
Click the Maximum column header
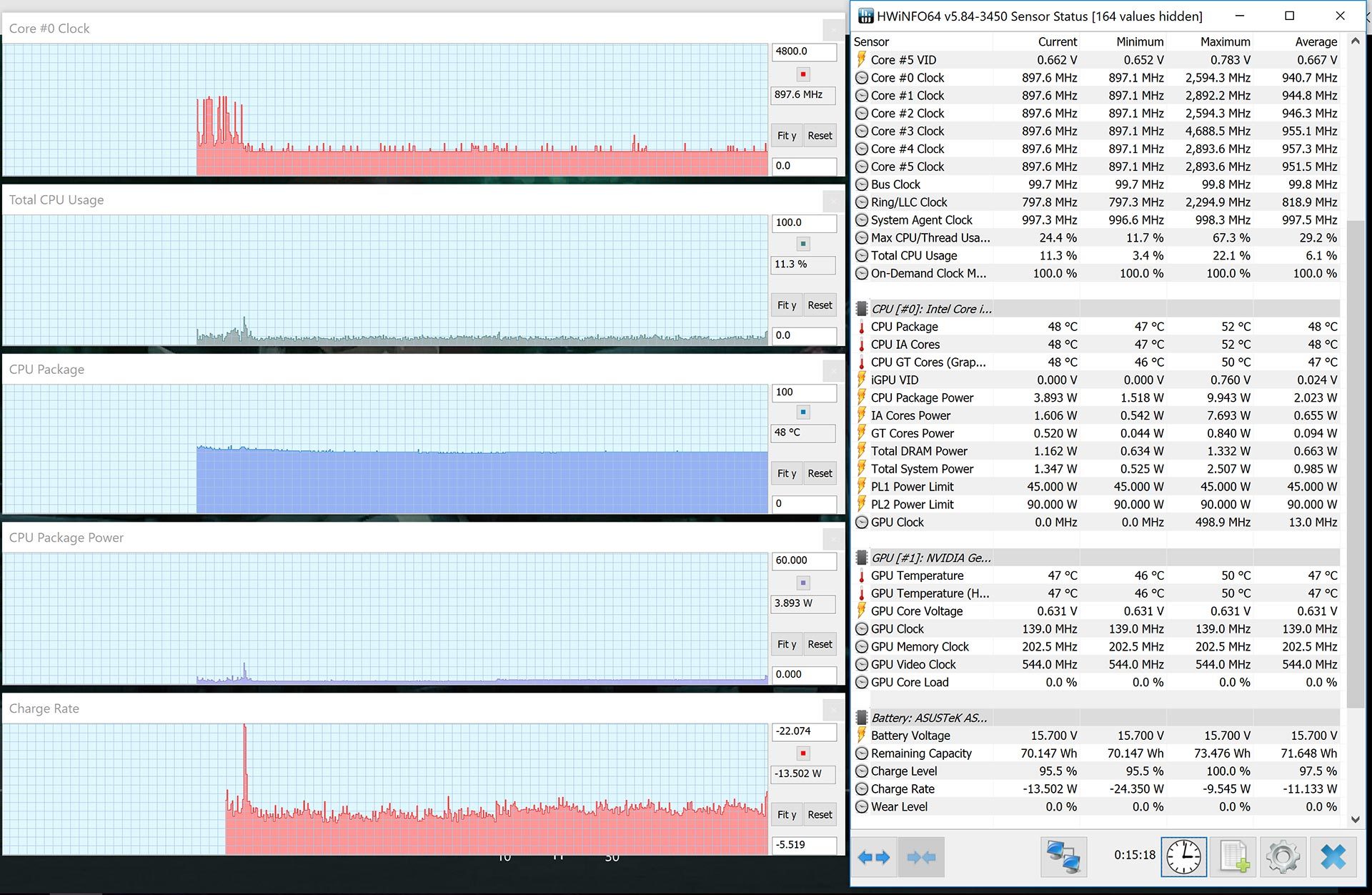1210,42
